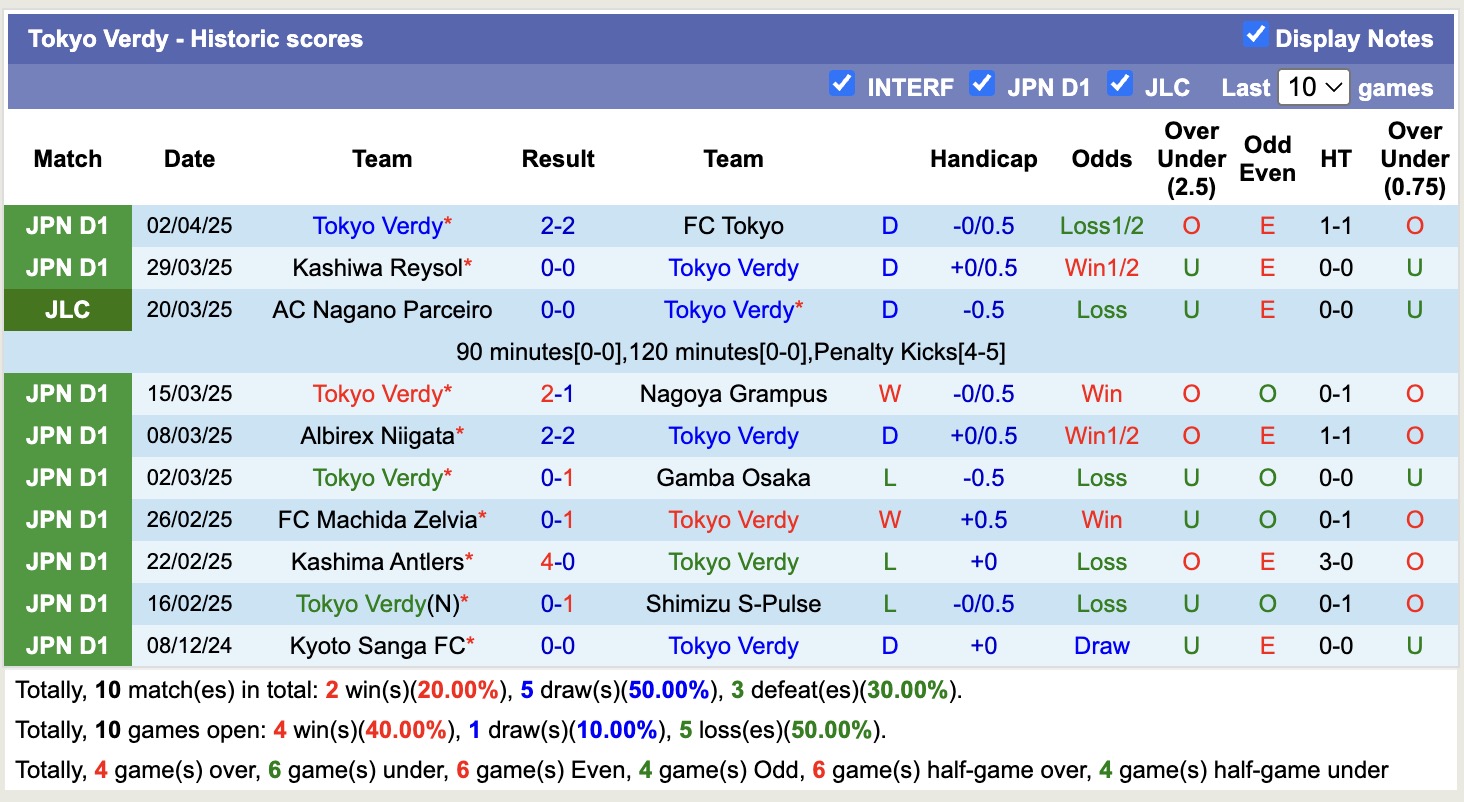Viewport: 1464px width, 802px height.
Task: Open the FC Machida Zelvia team link
Action: (378, 520)
